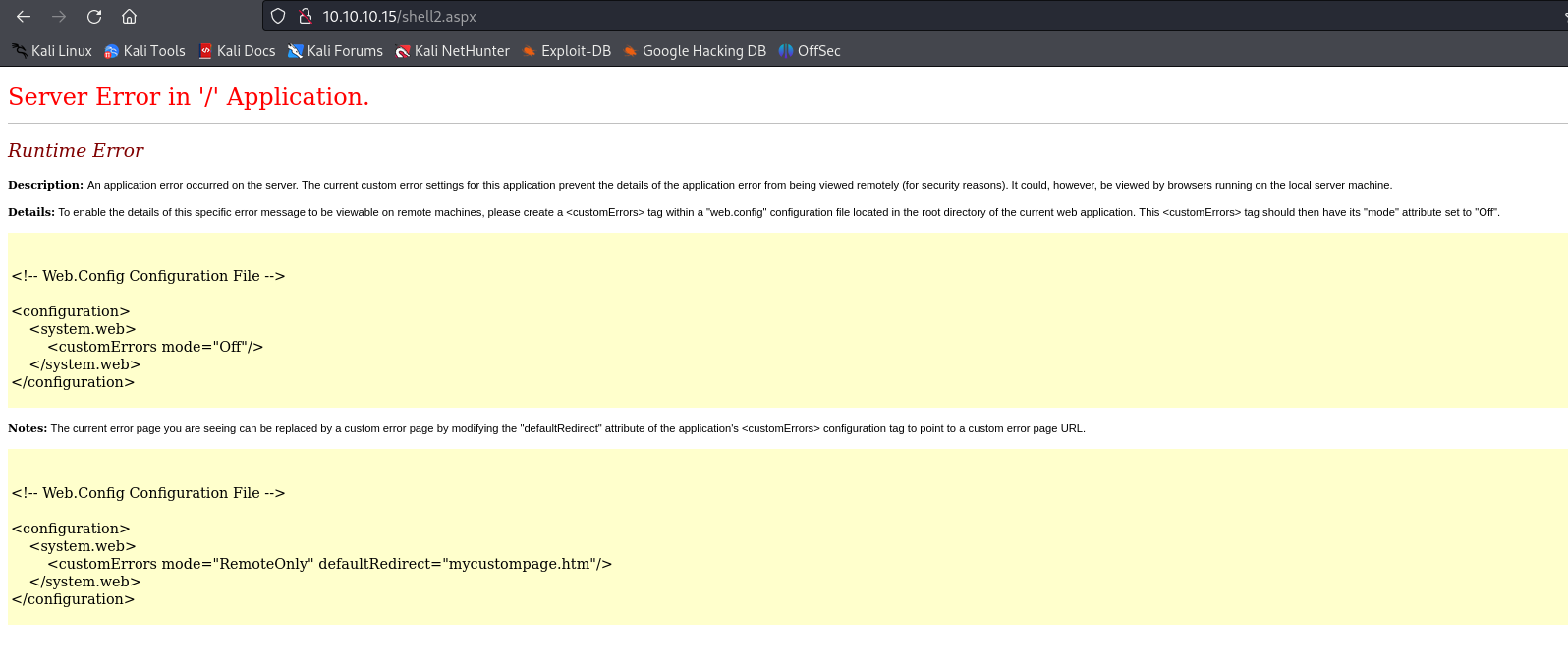
Task: Click the tracking protection shield icon
Action: [x=278, y=17]
